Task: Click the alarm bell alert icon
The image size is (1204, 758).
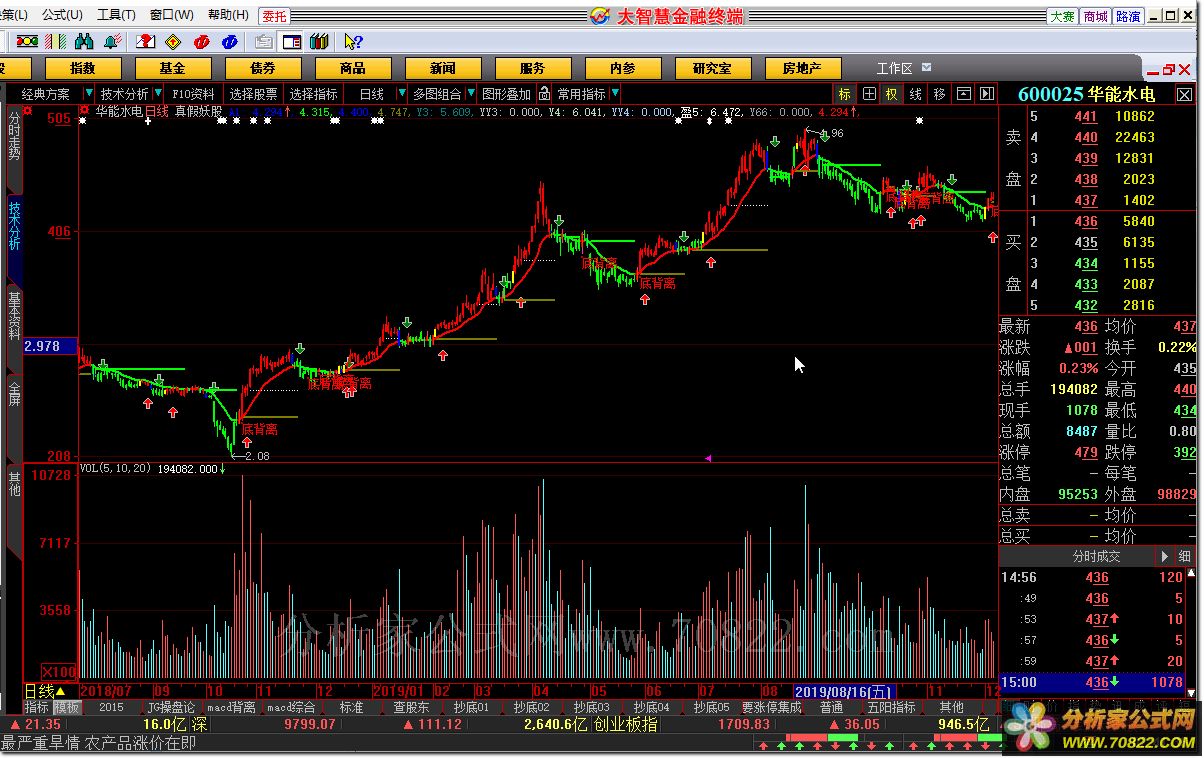Action: click(x=113, y=41)
